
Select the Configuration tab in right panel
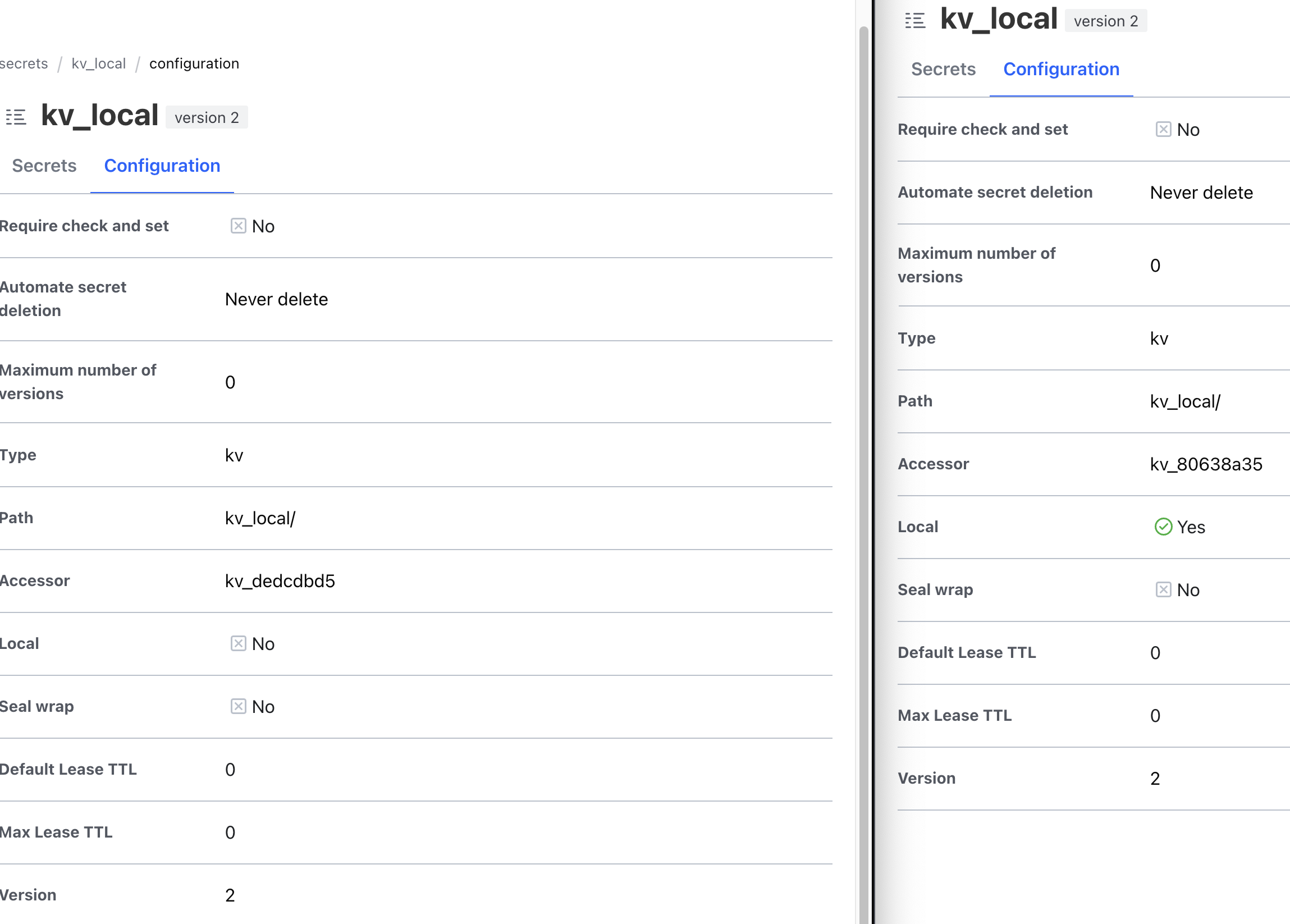[x=1060, y=69]
